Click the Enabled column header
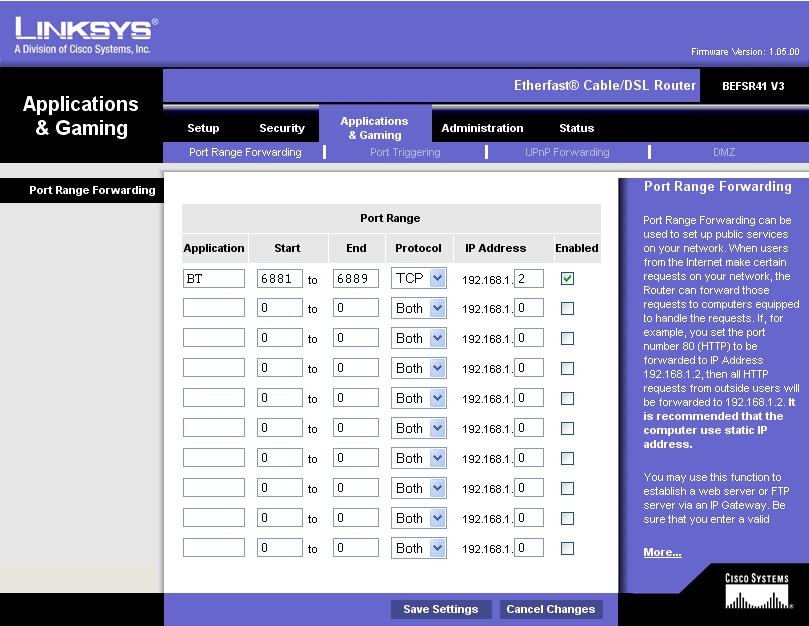The height and width of the screenshot is (626, 809). [x=577, y=248]
